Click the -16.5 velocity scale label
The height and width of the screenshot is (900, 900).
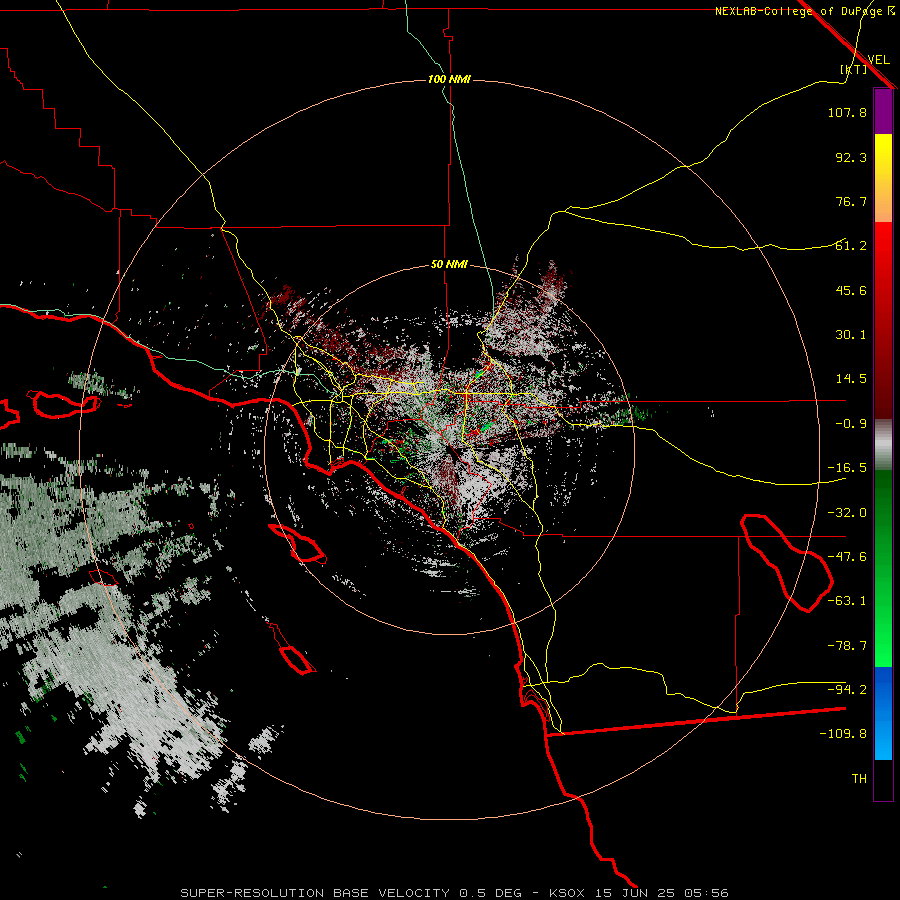(x=847, y=468)
